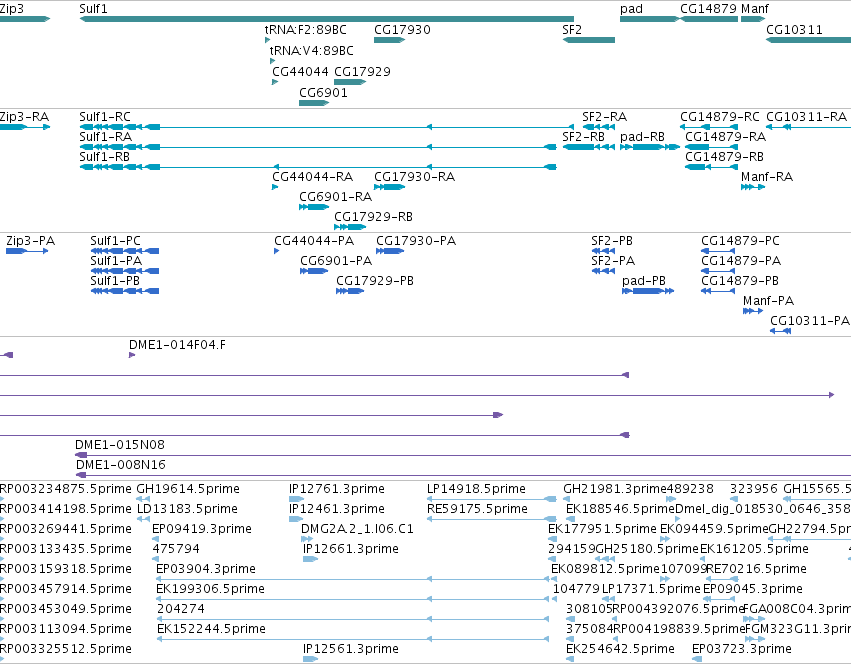
Task: Select the Sulf1-PB protein label
Action: (115, 281)
